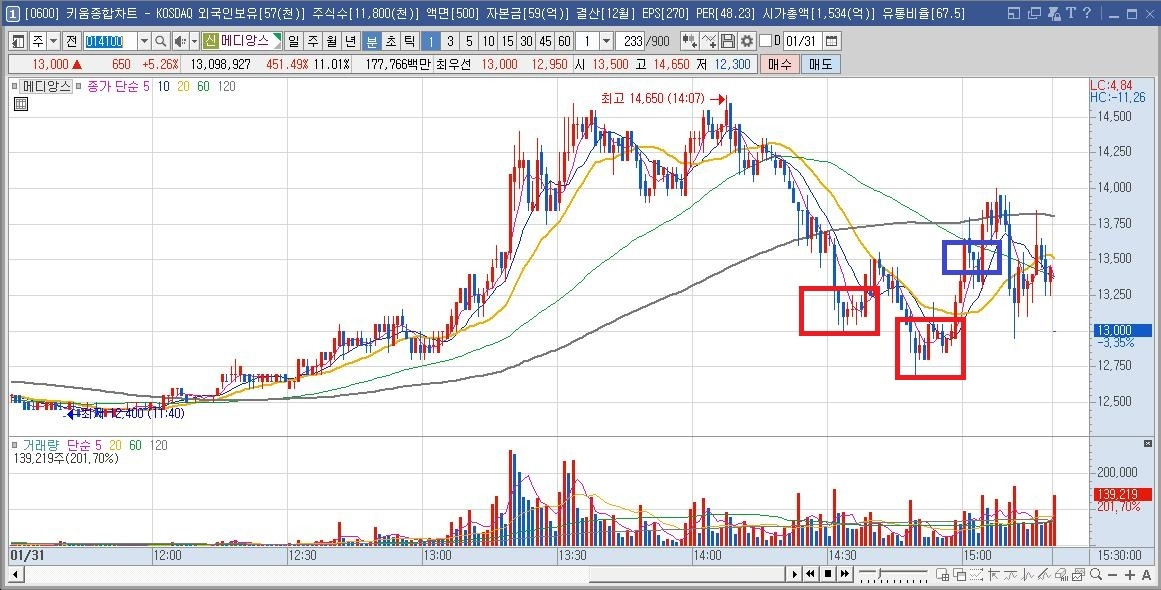This screenshot has width=1161, height=590.
Task: Click the dashed rectangle range icon in bottom toolbar
Action: click(977, 574)
